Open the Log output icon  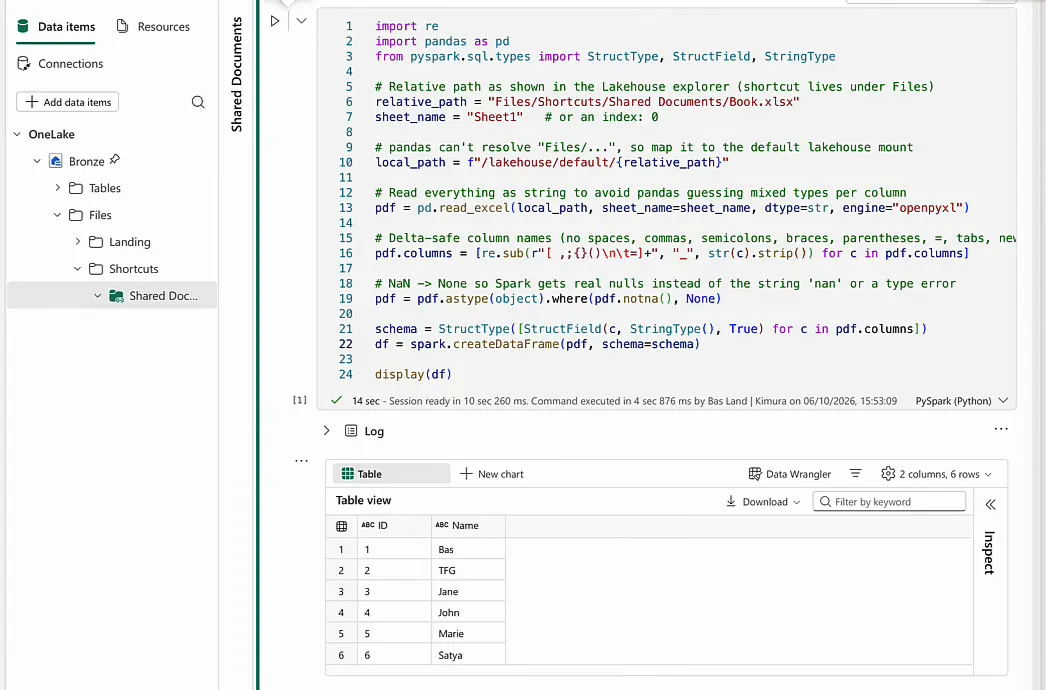coord(351,430)
